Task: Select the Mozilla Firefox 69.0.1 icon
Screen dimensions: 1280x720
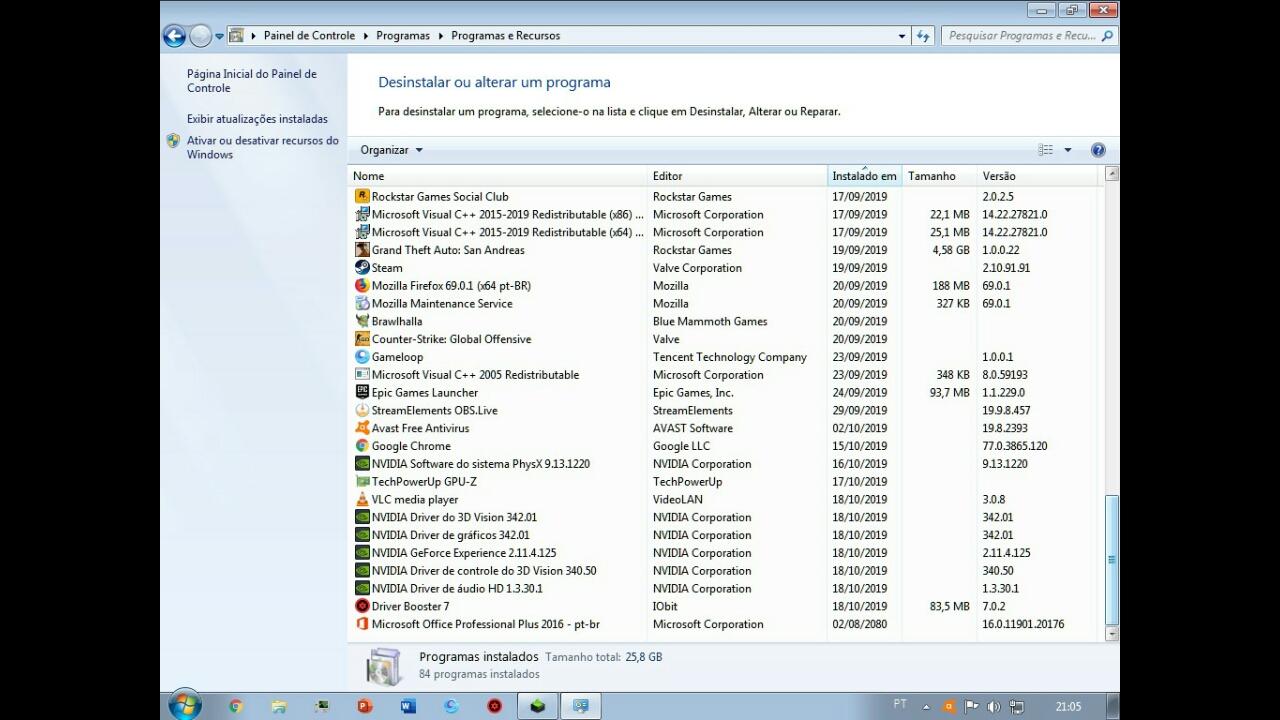Action: pyautogui.click(x=362, y=286)
